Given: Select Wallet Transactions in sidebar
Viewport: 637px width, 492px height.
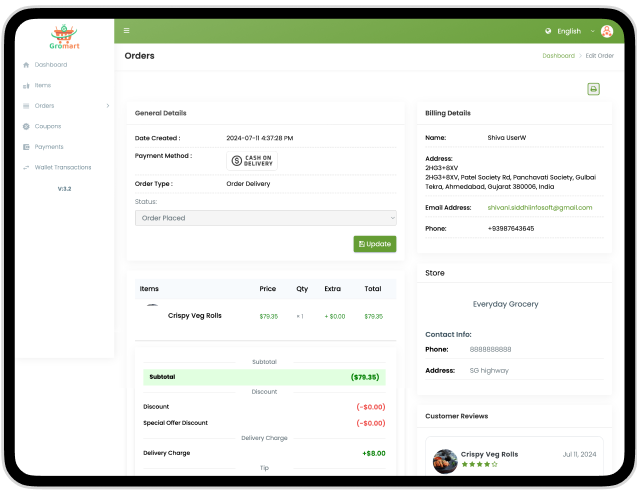Looking at the screenshot, I should (62, 167).
